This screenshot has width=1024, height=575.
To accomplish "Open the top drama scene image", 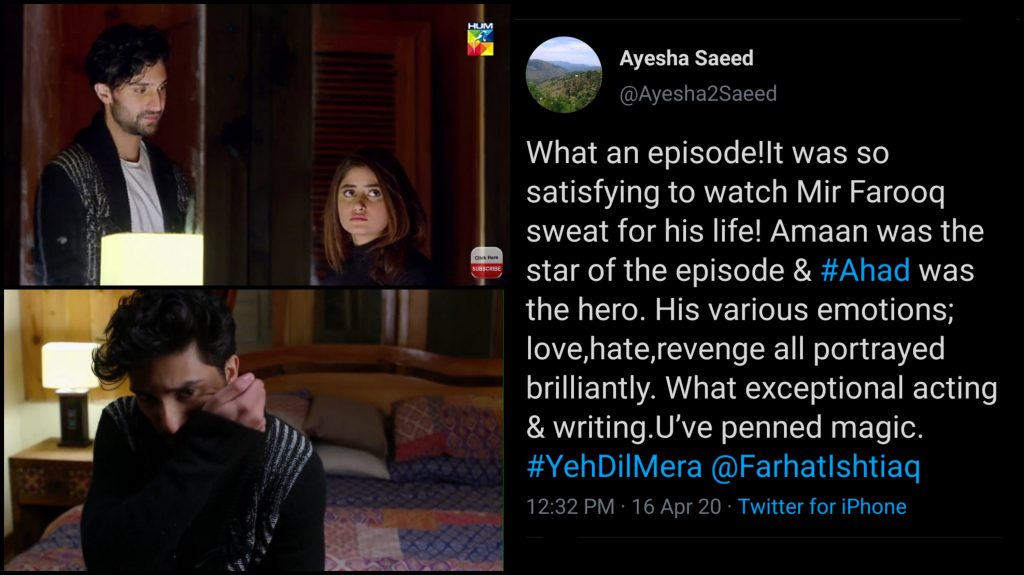I will [257, 144].
